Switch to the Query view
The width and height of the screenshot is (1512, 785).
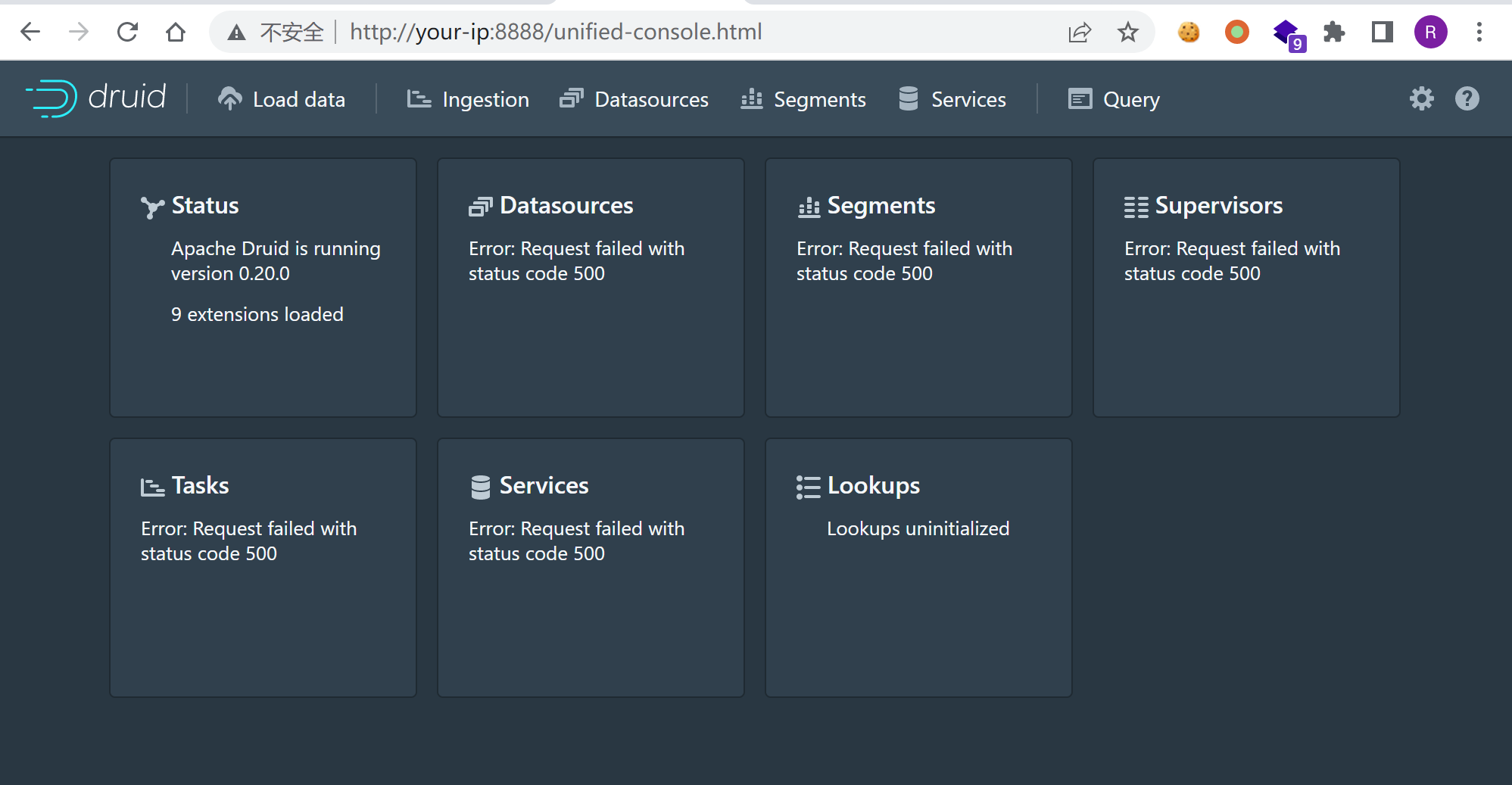1114,99
